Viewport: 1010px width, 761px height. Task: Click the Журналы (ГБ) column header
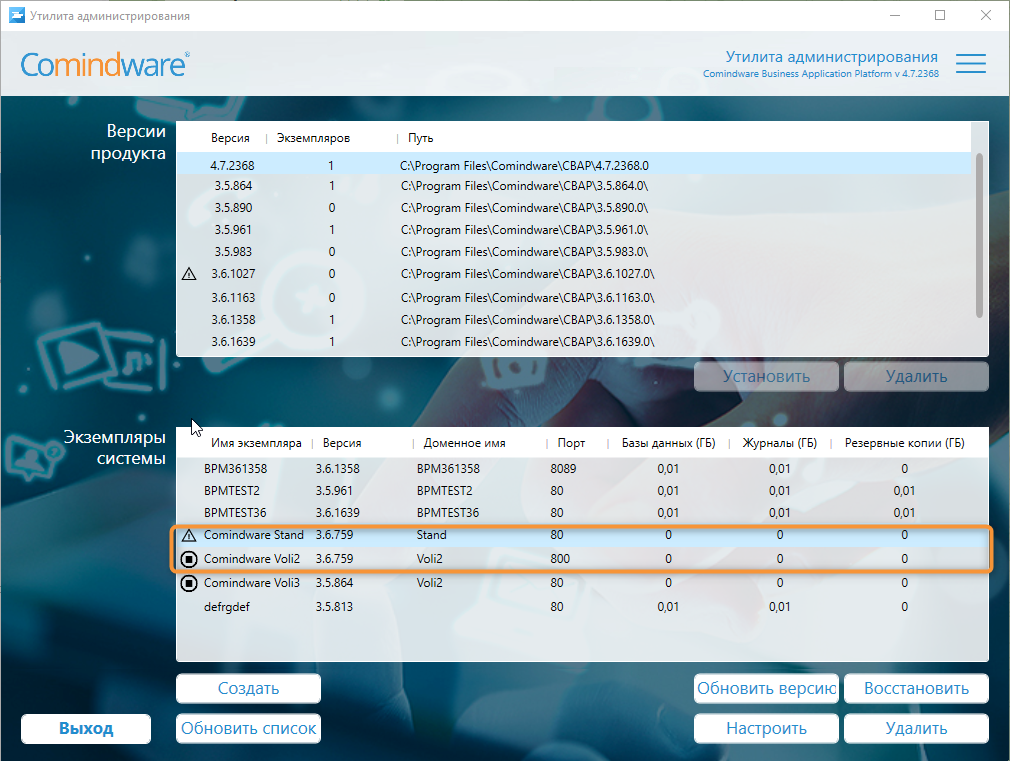[779, 443]
